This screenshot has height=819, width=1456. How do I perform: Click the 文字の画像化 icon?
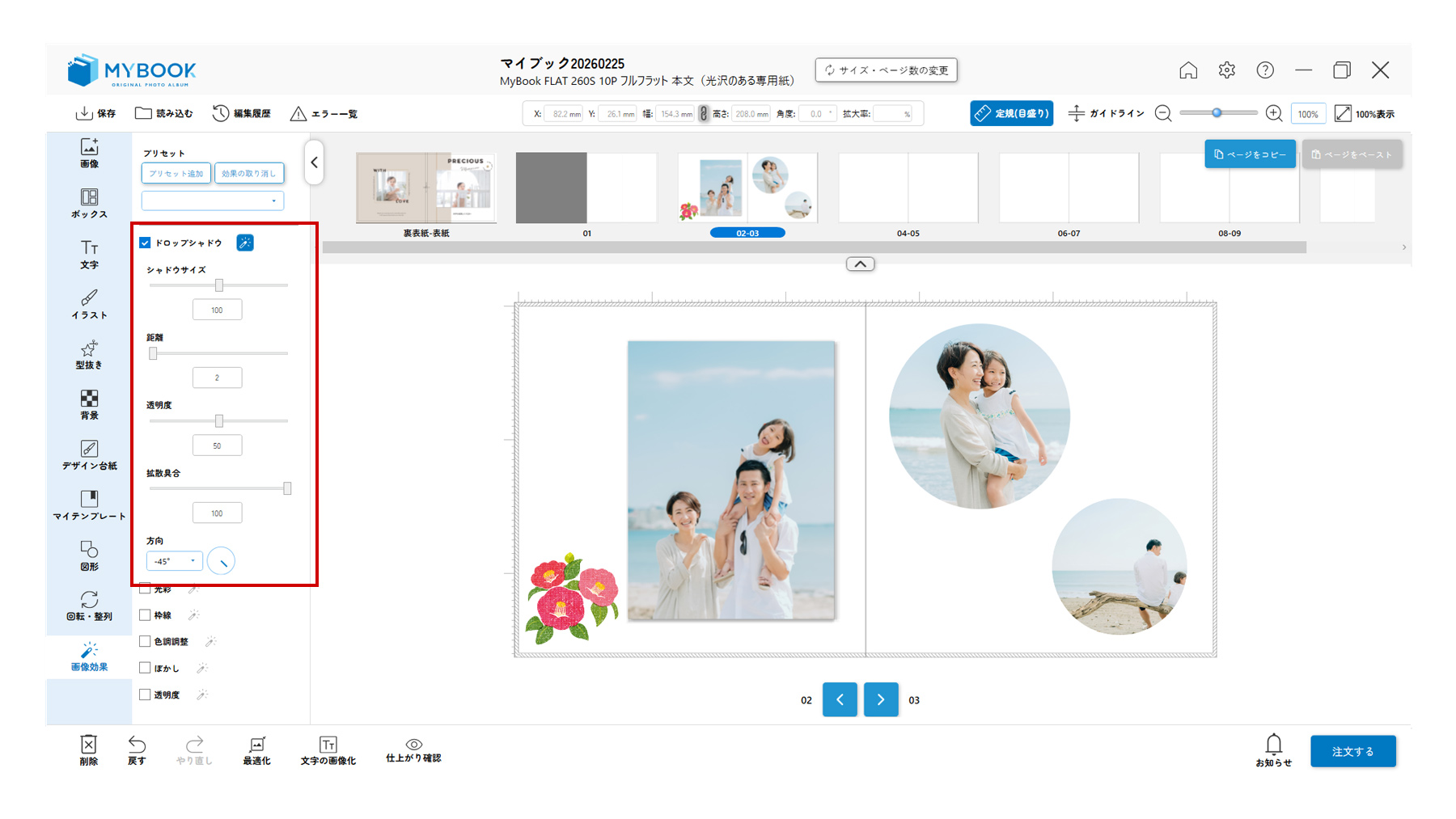pos(328,750)
